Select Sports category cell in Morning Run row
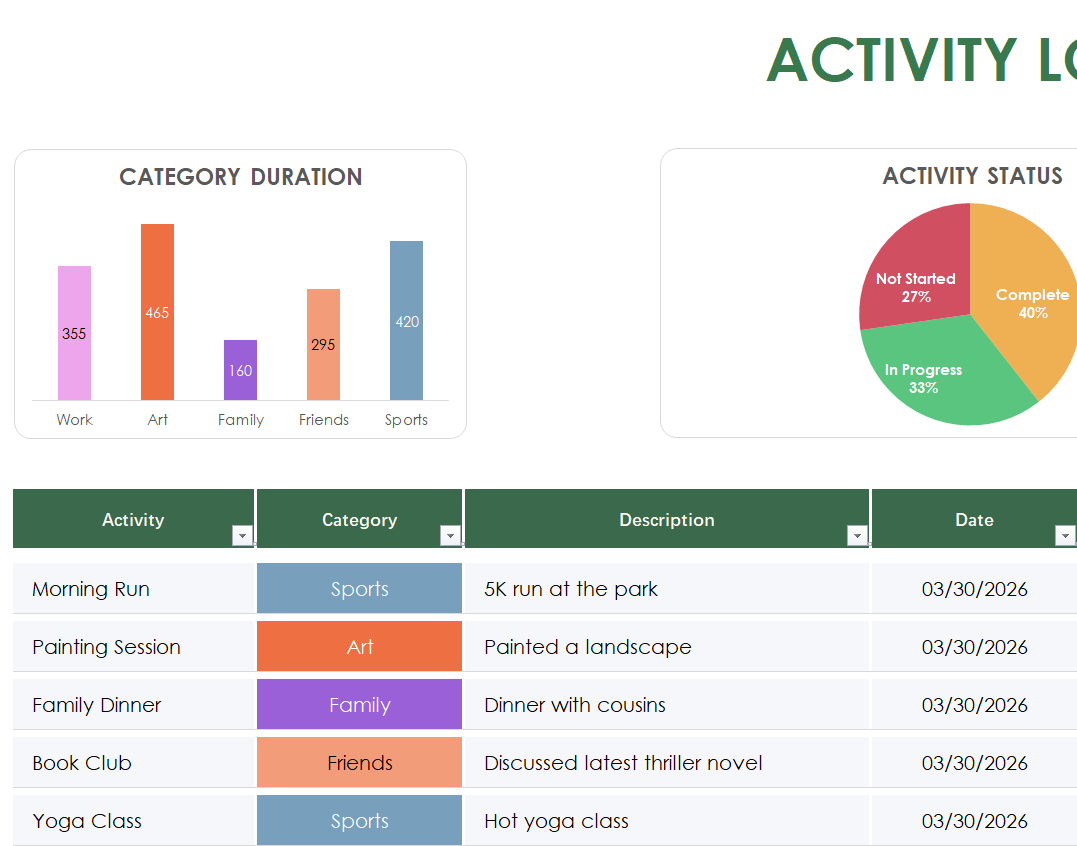 pos(359,588)
